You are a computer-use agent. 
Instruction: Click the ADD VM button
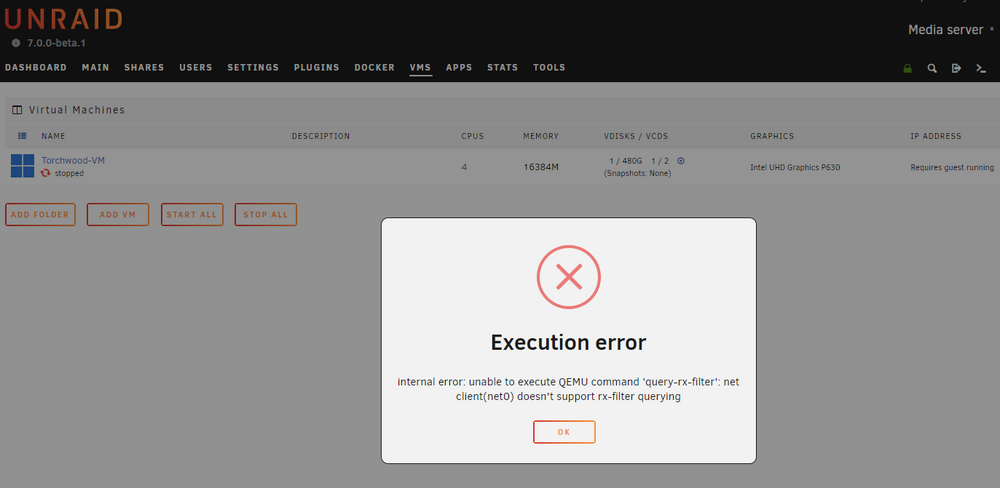tap(118, 214)
